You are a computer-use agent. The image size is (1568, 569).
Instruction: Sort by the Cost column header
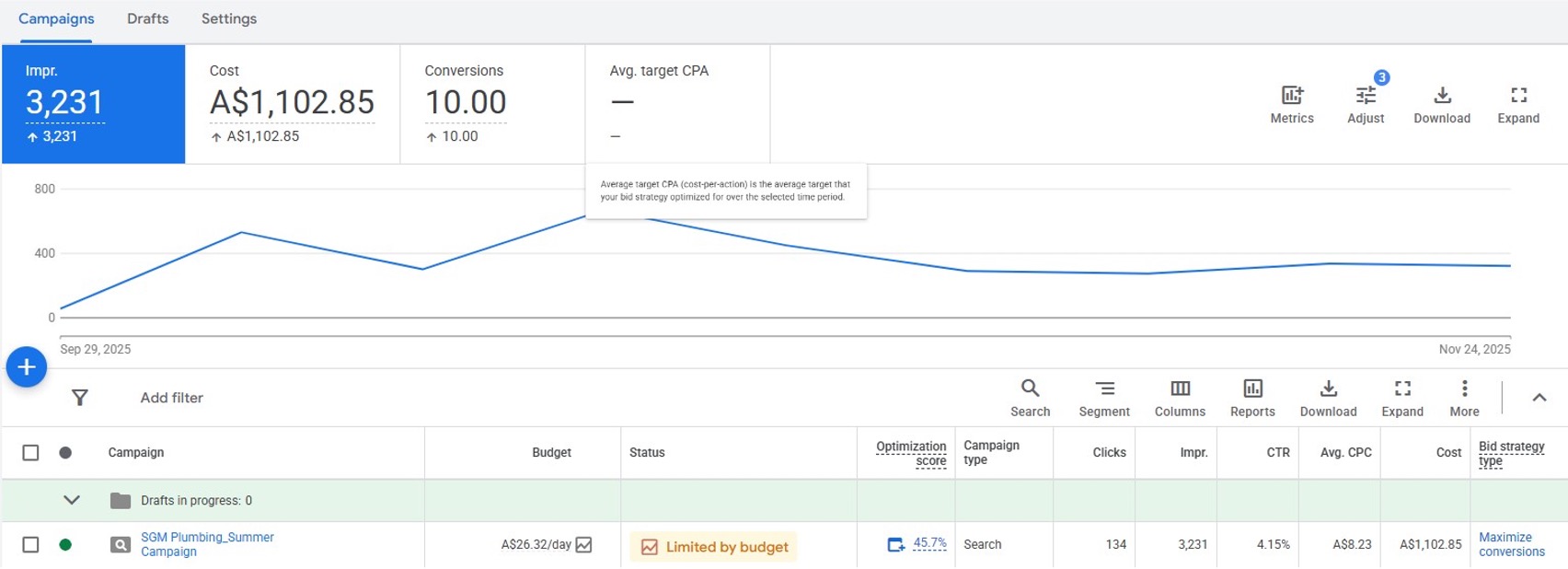1448,453
